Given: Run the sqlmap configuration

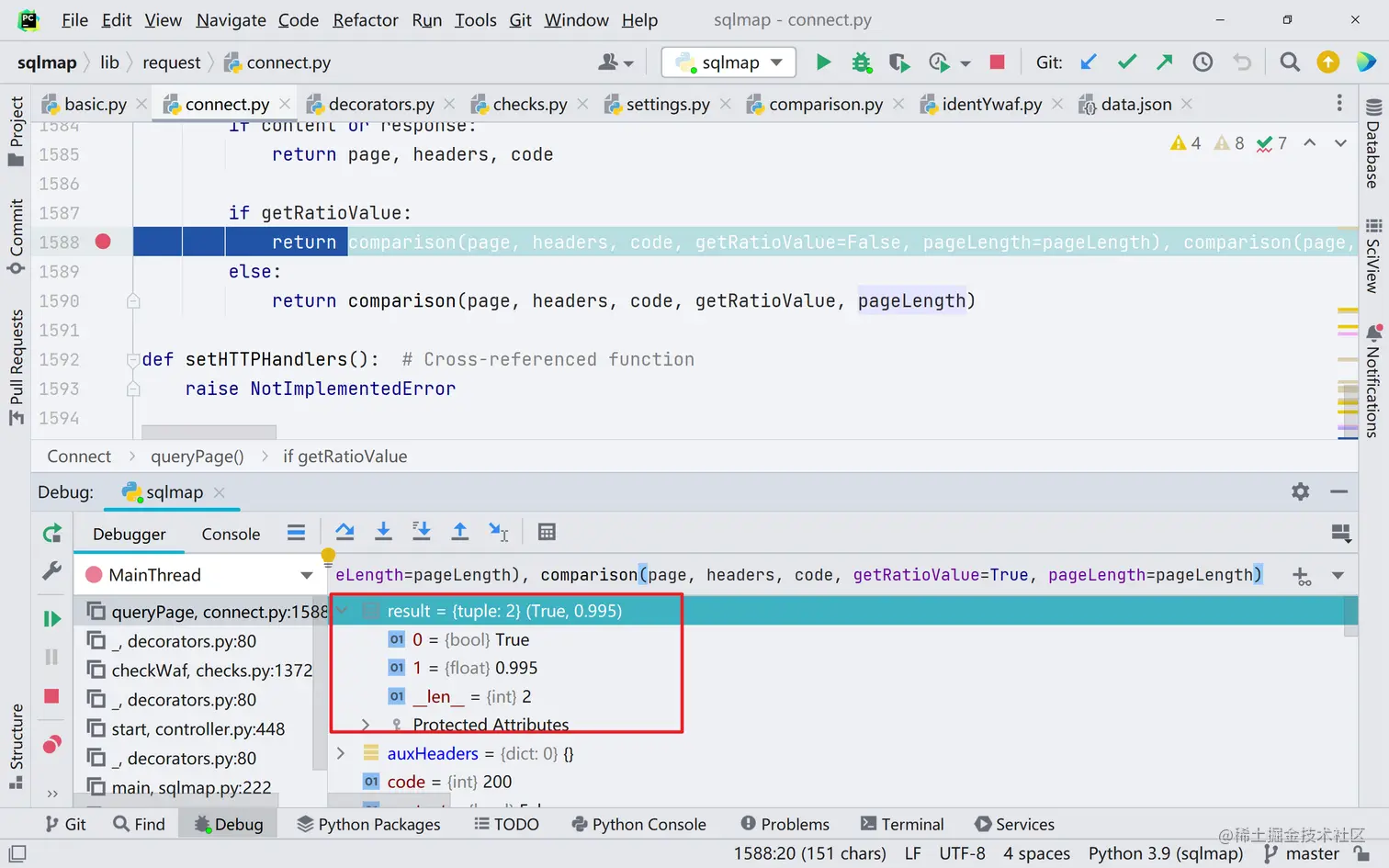Looking at the screenshot, I should point(823,62).
